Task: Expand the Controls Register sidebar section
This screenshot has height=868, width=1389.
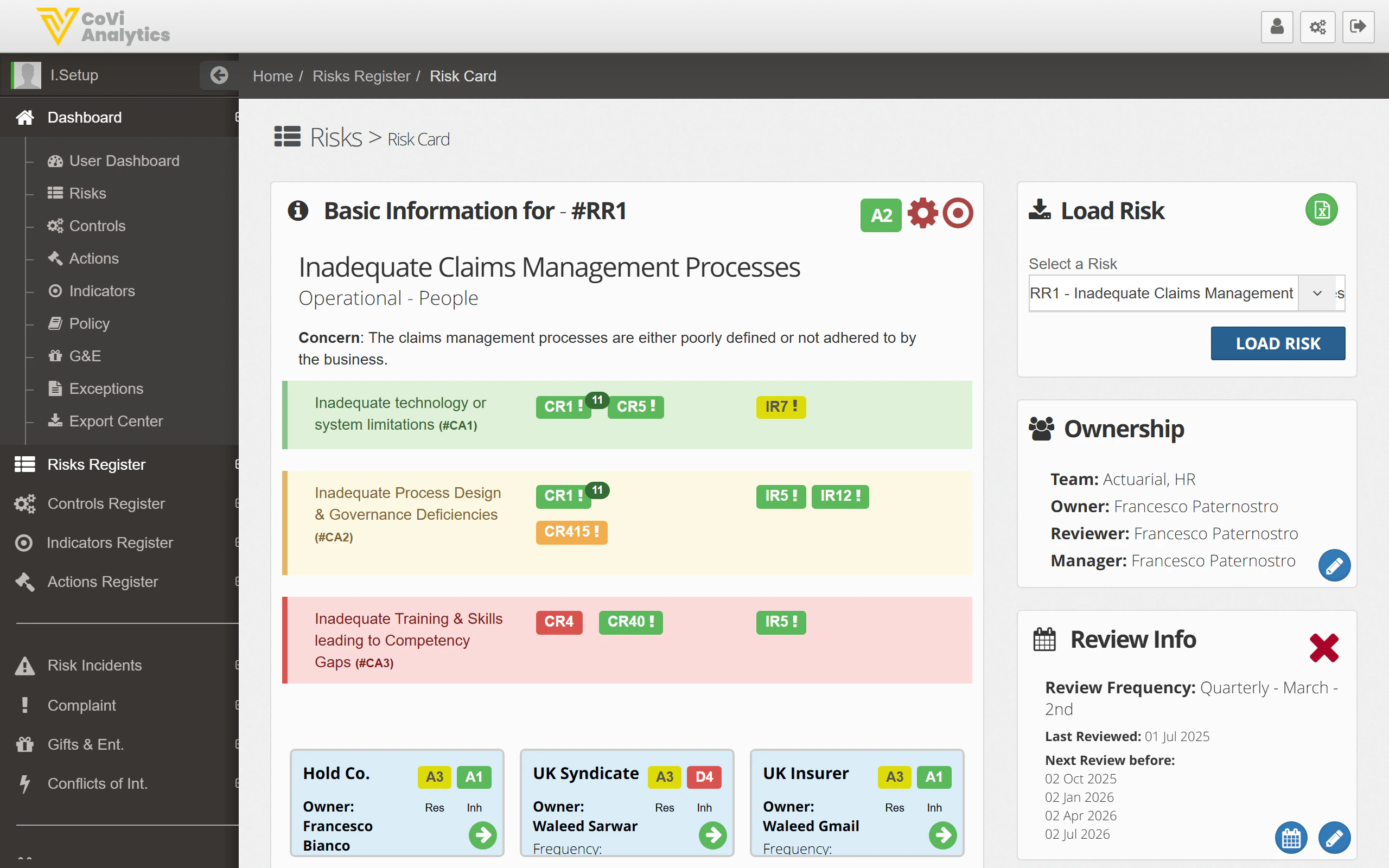Action: [x=106, y=503]
